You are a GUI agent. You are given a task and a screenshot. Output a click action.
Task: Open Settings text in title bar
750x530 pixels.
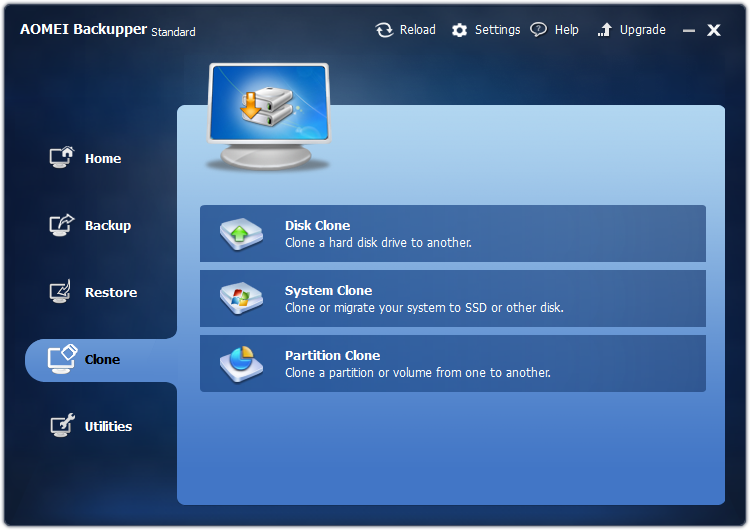[x=497, y=30]
